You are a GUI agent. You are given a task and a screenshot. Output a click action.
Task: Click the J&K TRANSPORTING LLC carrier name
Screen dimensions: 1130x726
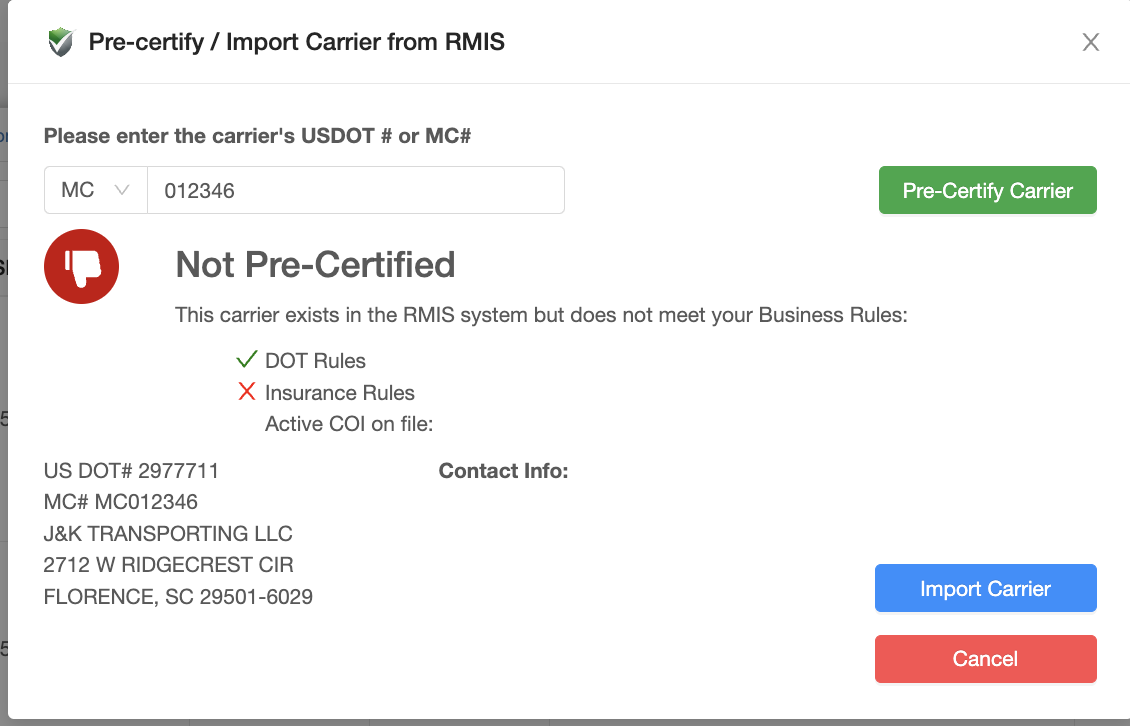pos(168,534)
